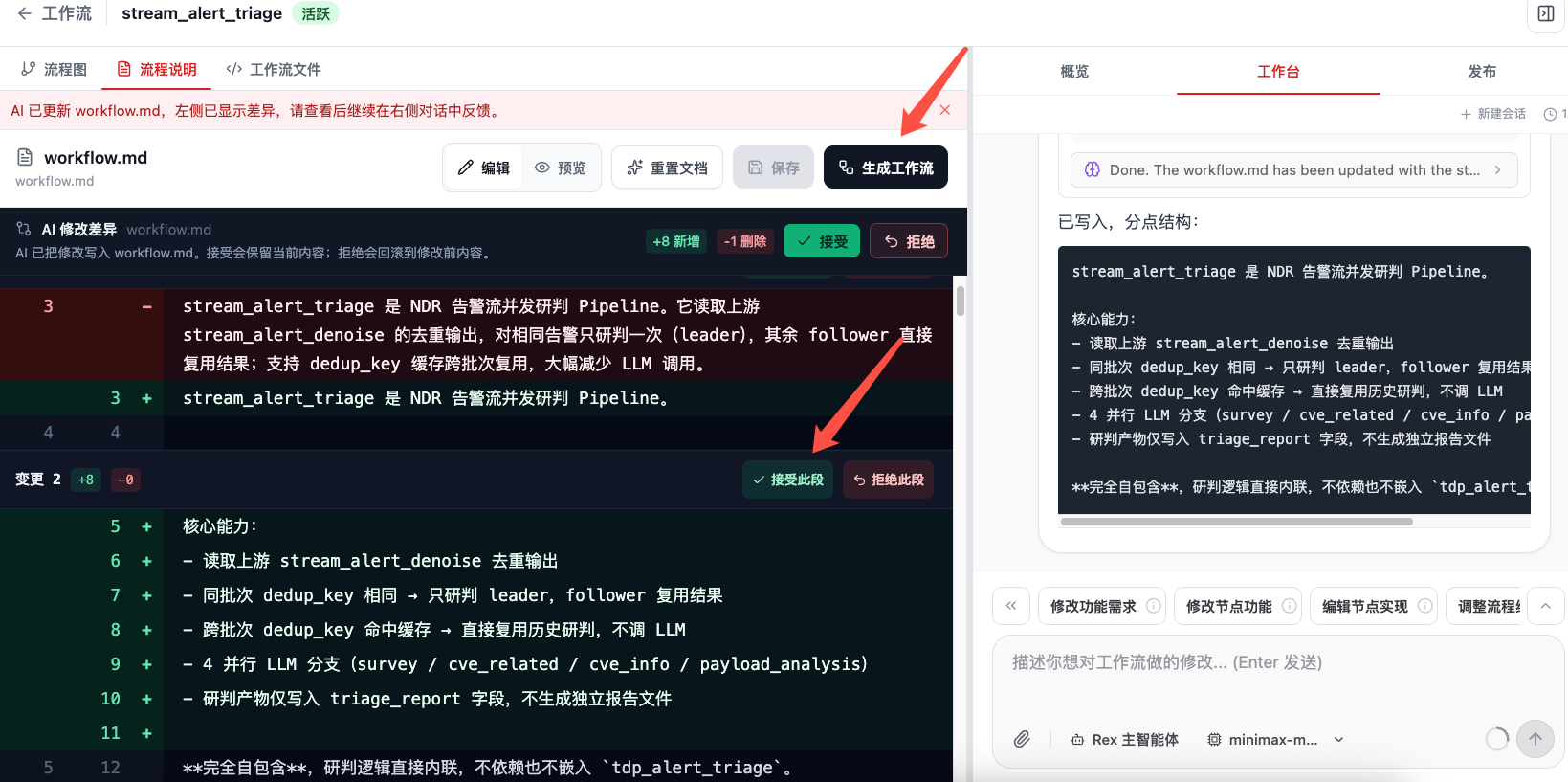This screenshot has width=1568, height=782.
Task: Click the AI icon beside the Done message
Action: (x=1092, y=169)
